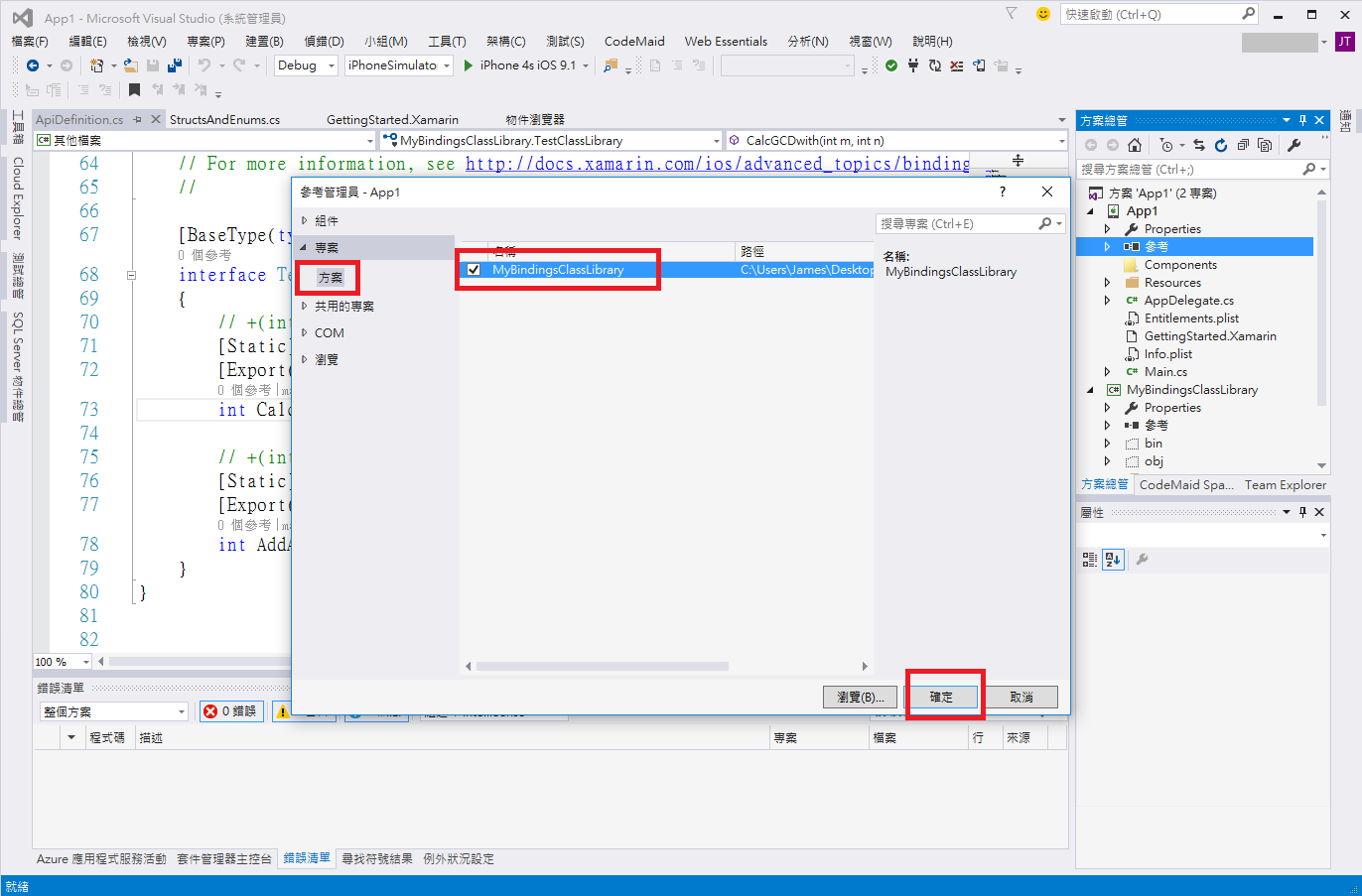
Task: Click the new project toolbar icon
Action: click(x=96, y=65)
